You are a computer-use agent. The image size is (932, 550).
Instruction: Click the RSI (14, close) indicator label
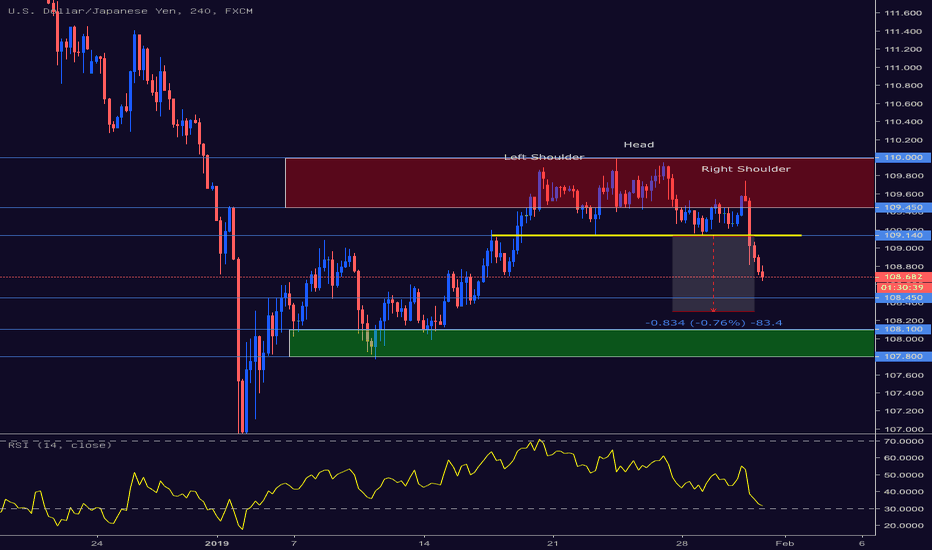(x=60, y=445)
